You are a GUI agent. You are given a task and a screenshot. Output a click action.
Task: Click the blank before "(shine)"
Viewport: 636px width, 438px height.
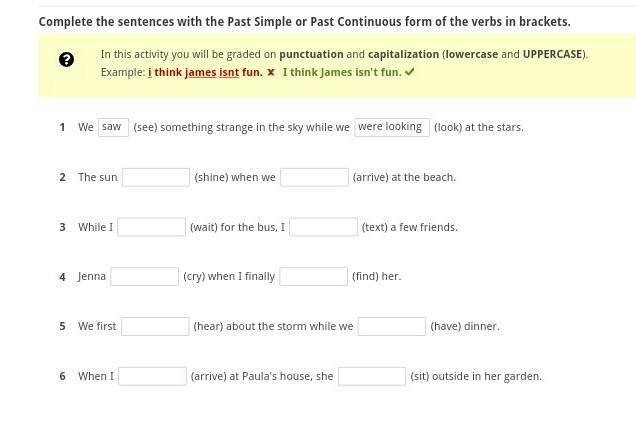[156, 177]
